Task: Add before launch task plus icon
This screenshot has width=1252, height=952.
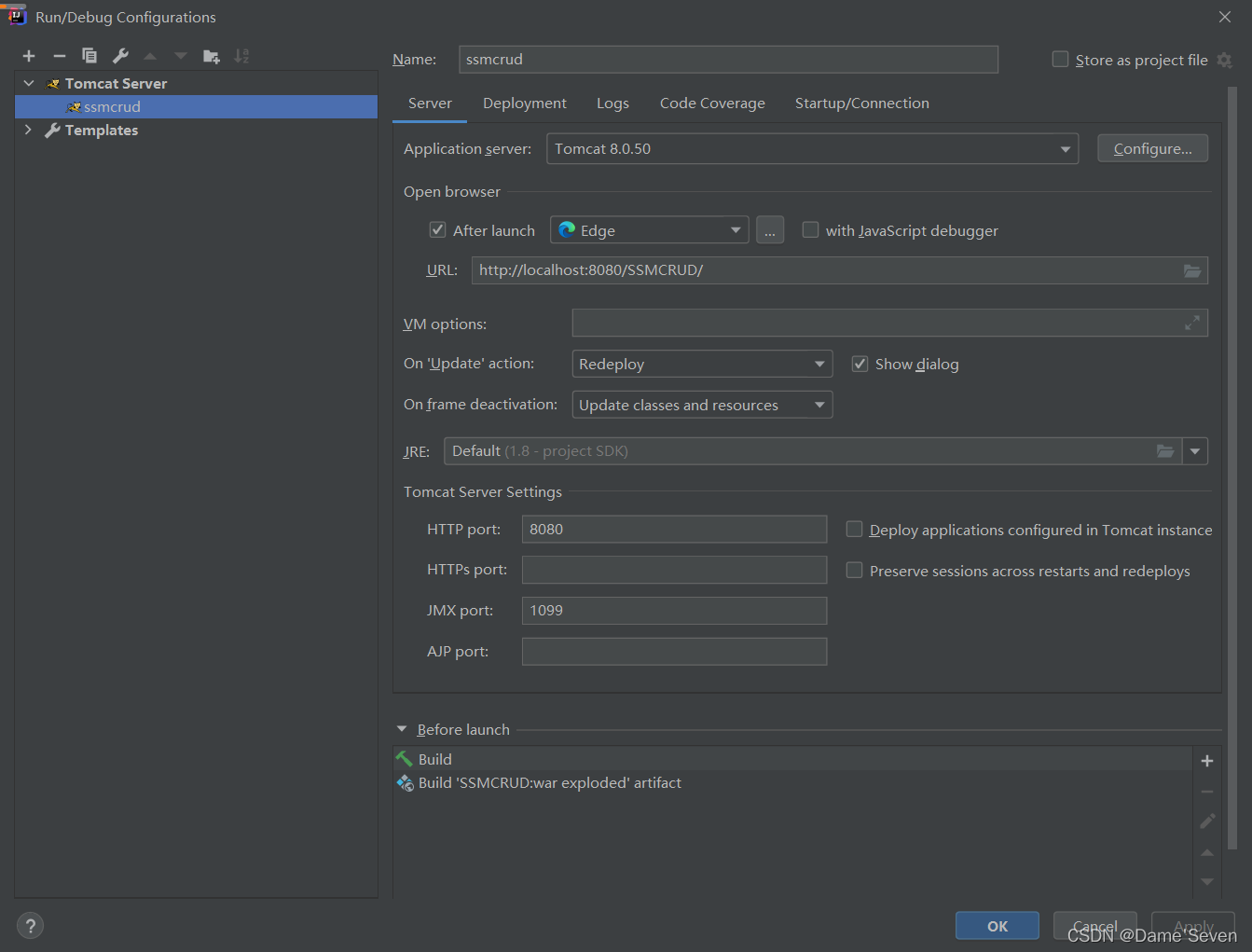Action: coord(1207,761)
